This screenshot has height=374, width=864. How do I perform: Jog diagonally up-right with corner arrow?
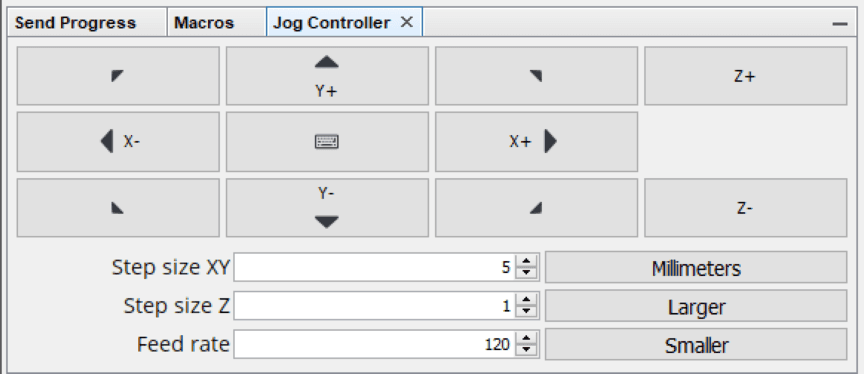coord(536,76)
